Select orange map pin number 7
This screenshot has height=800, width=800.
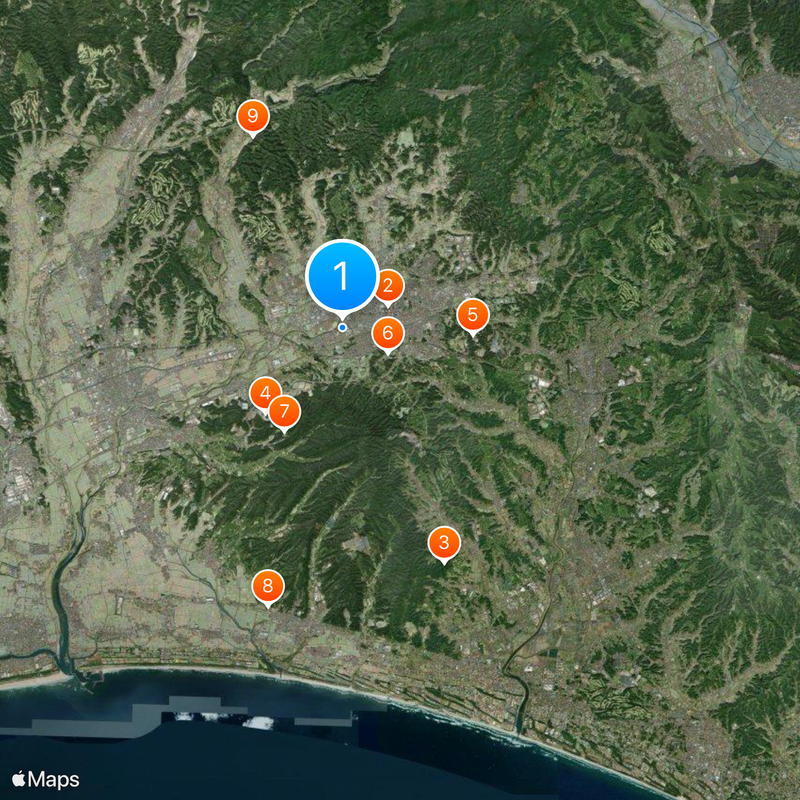284,411
